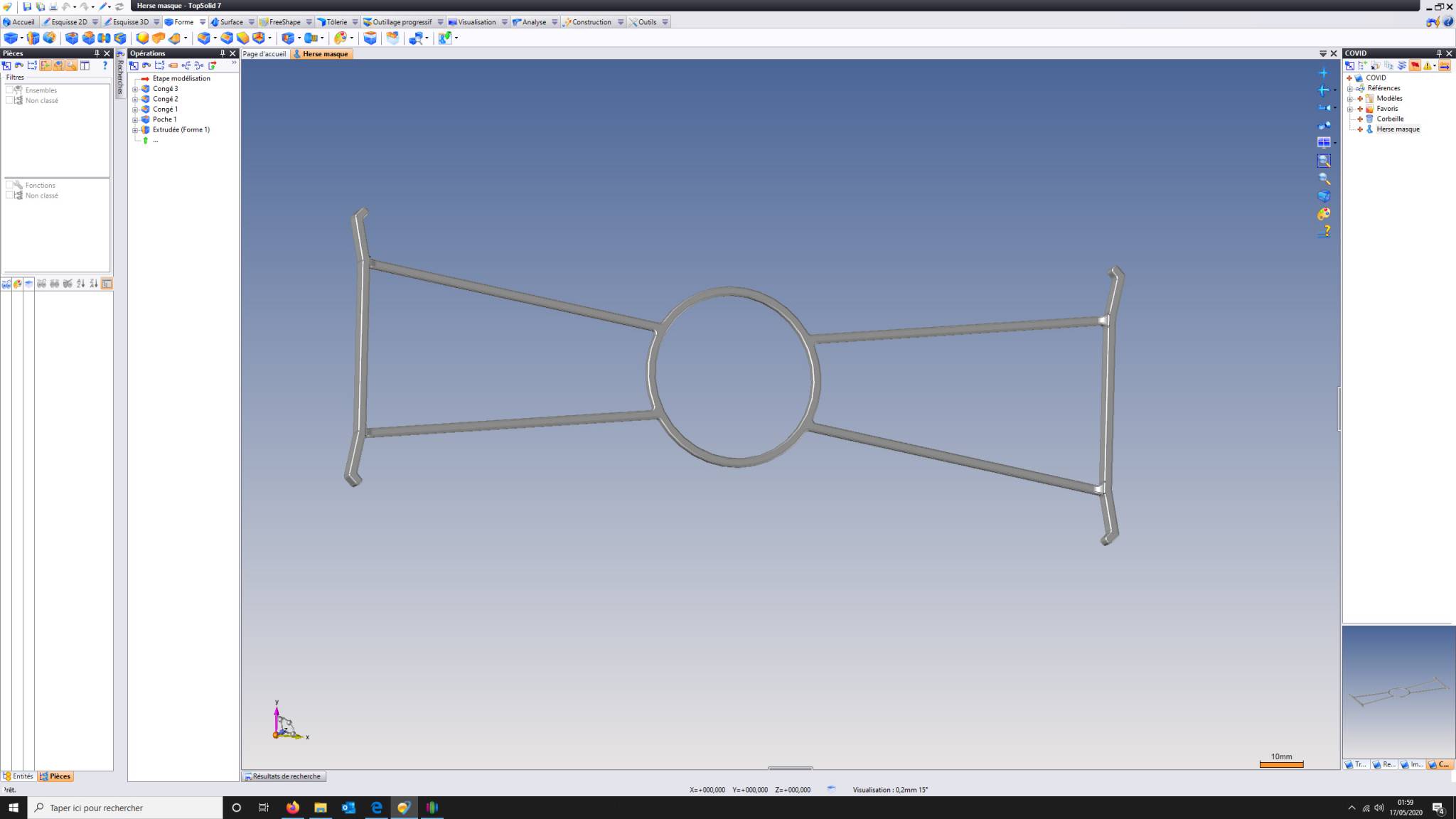Click the zoom window icon in viewport toolbar
Image resolution: width=1456 pixels, height=819 pixels.
click(x=1324, y=161)
